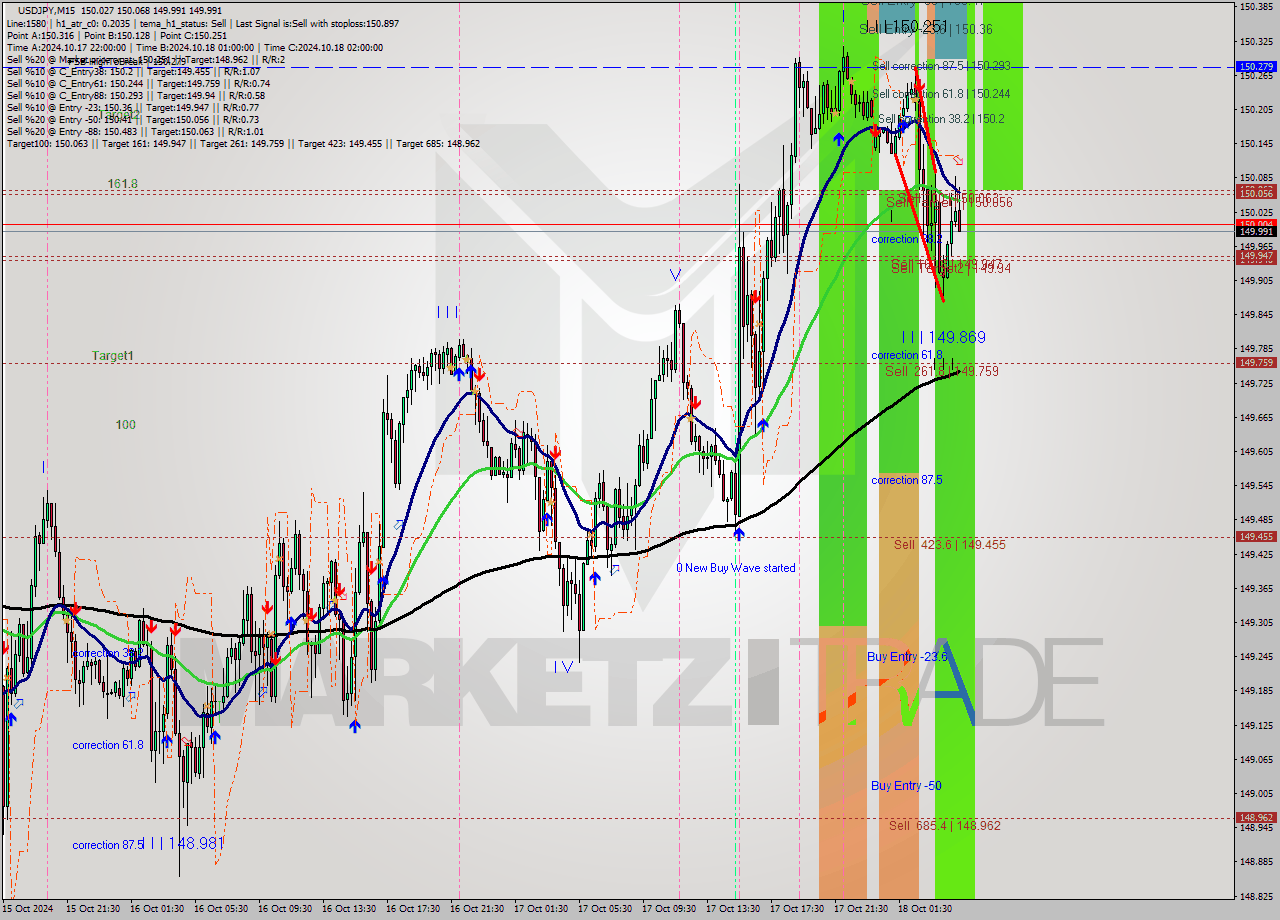Click the 149.545 price axis value
1280x920 pixels.
(x=1256, y=486)
